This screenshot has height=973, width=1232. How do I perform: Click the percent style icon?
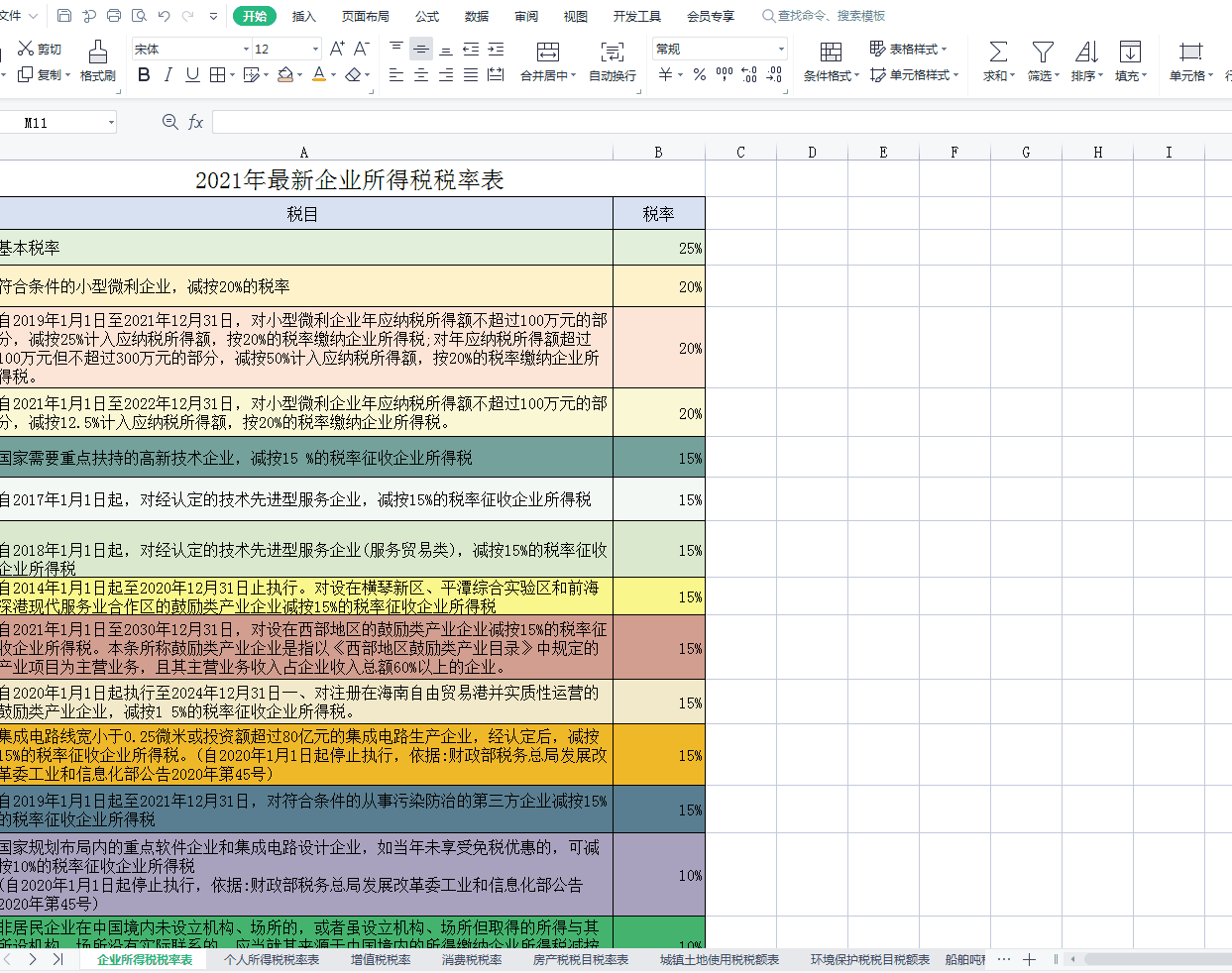(700, 75)
